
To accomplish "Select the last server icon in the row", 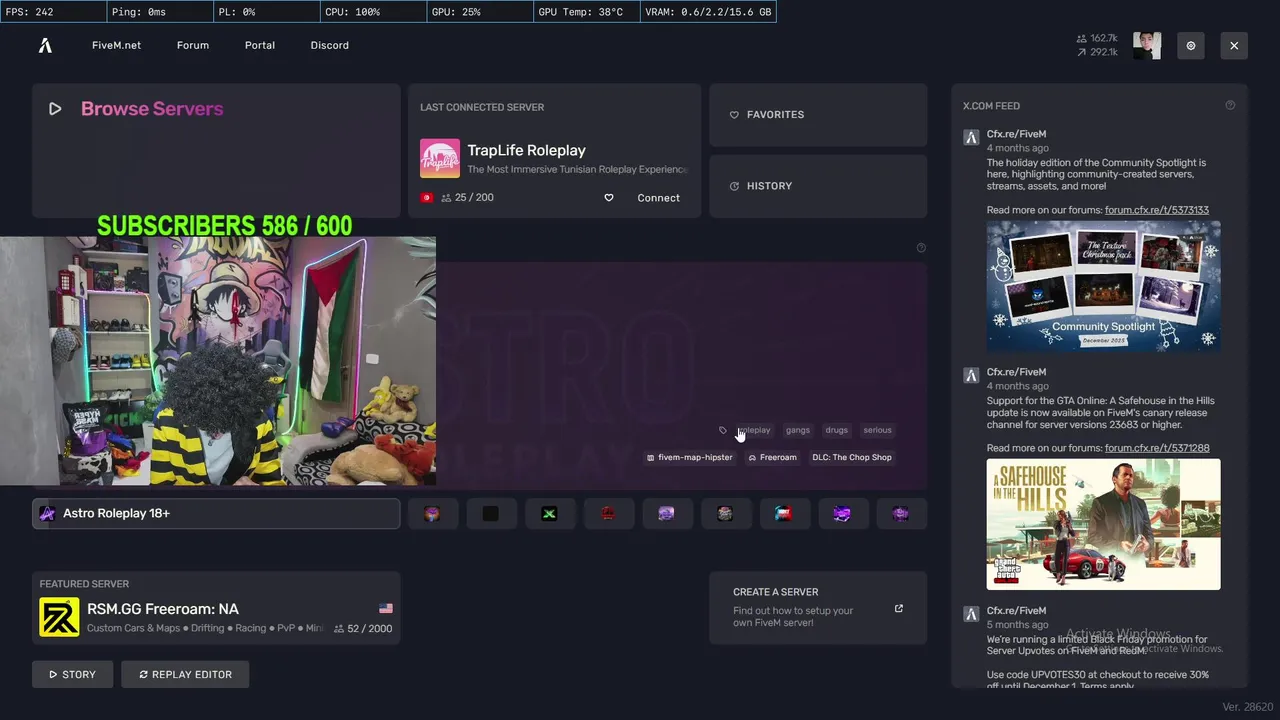I will coord(901,513).
